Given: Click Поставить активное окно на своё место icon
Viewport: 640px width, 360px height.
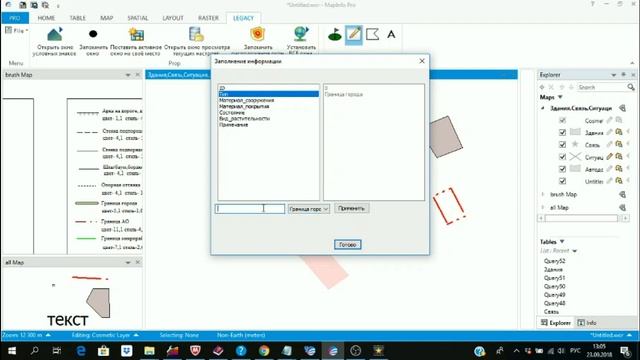Looking at the screenshot, I should point(136,34).
